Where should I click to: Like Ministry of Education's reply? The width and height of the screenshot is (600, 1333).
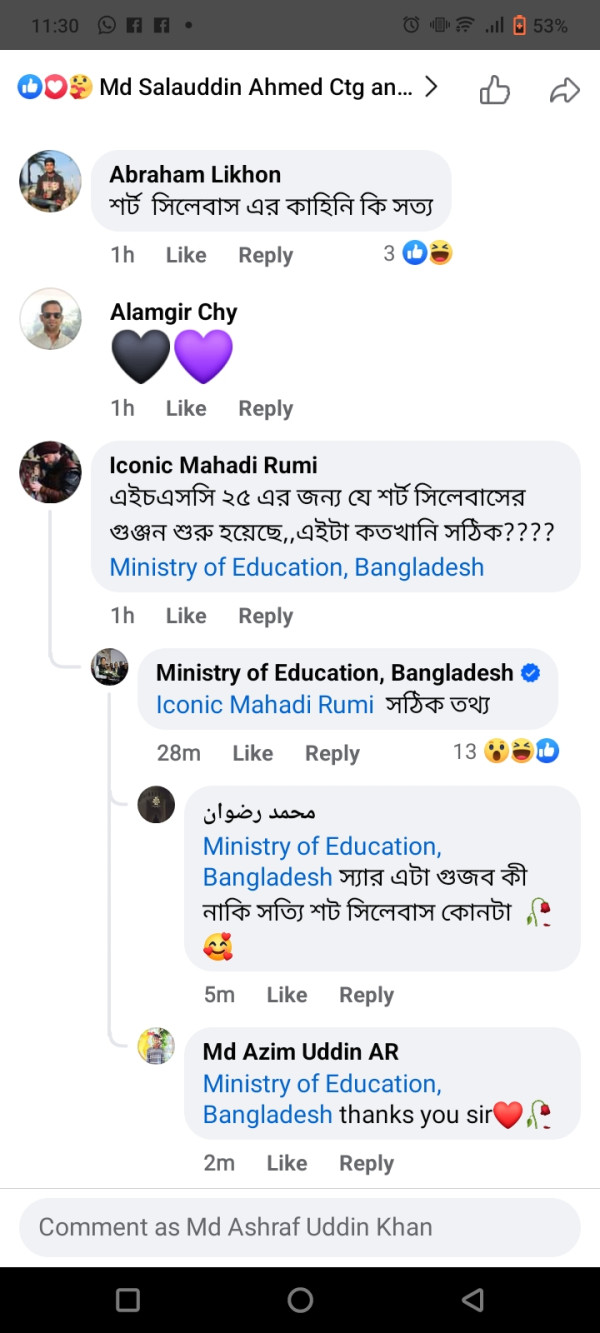click(x=252, y=753)
